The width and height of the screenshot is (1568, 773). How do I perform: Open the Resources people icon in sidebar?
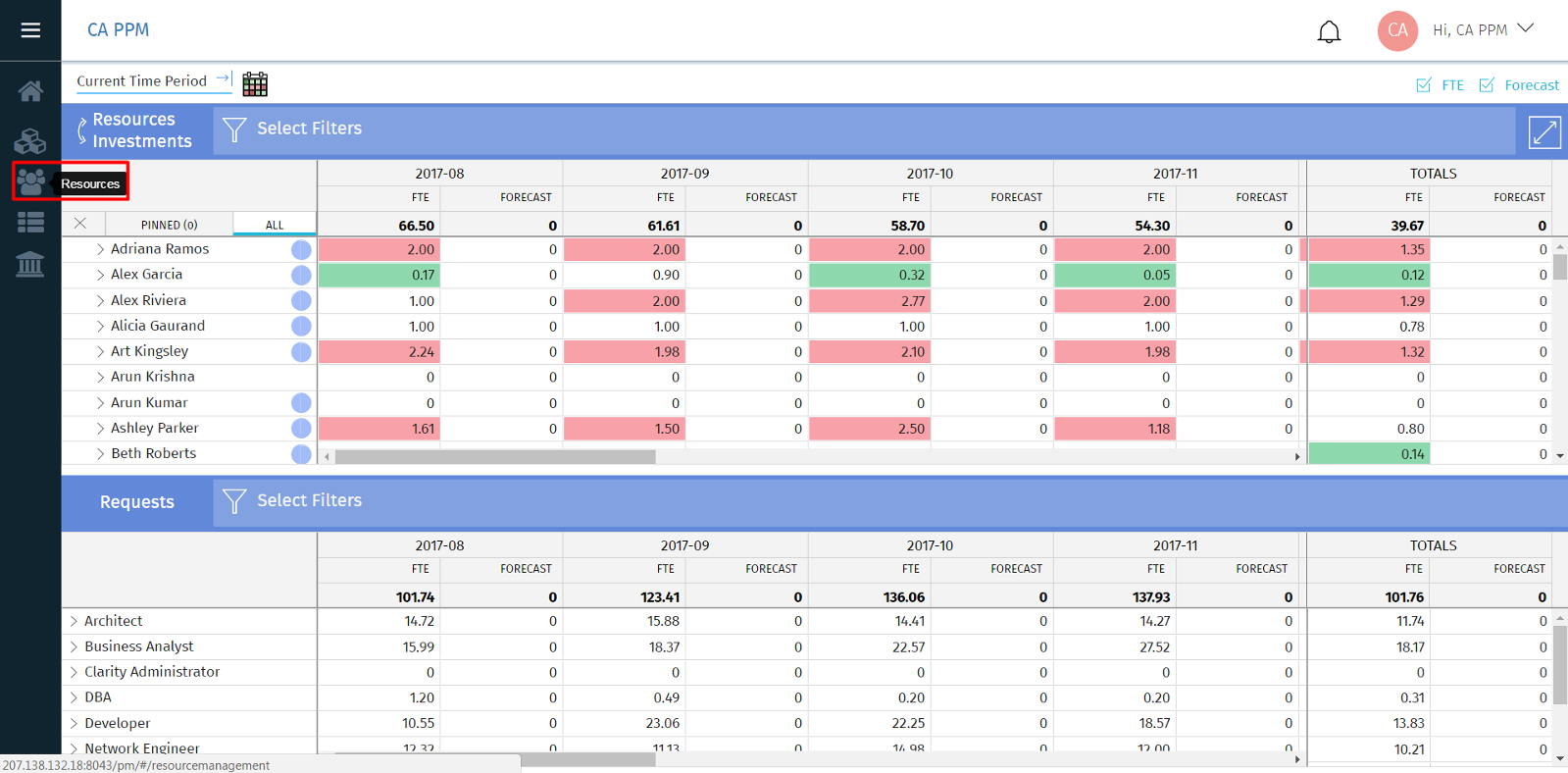[30, 181]
